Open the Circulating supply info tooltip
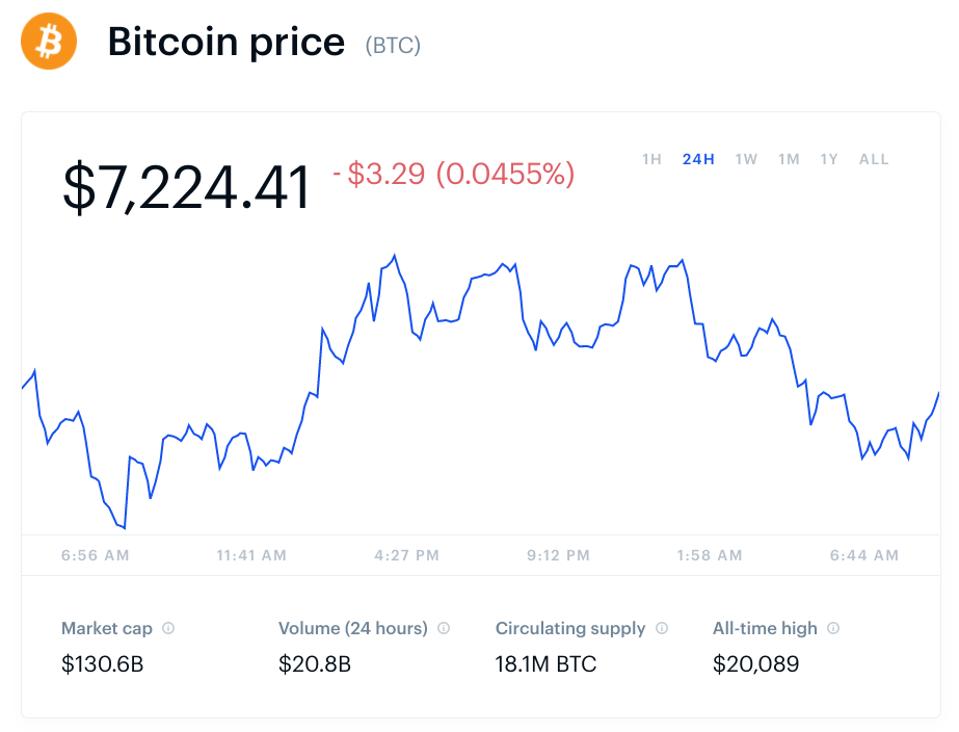 [661, 628]
